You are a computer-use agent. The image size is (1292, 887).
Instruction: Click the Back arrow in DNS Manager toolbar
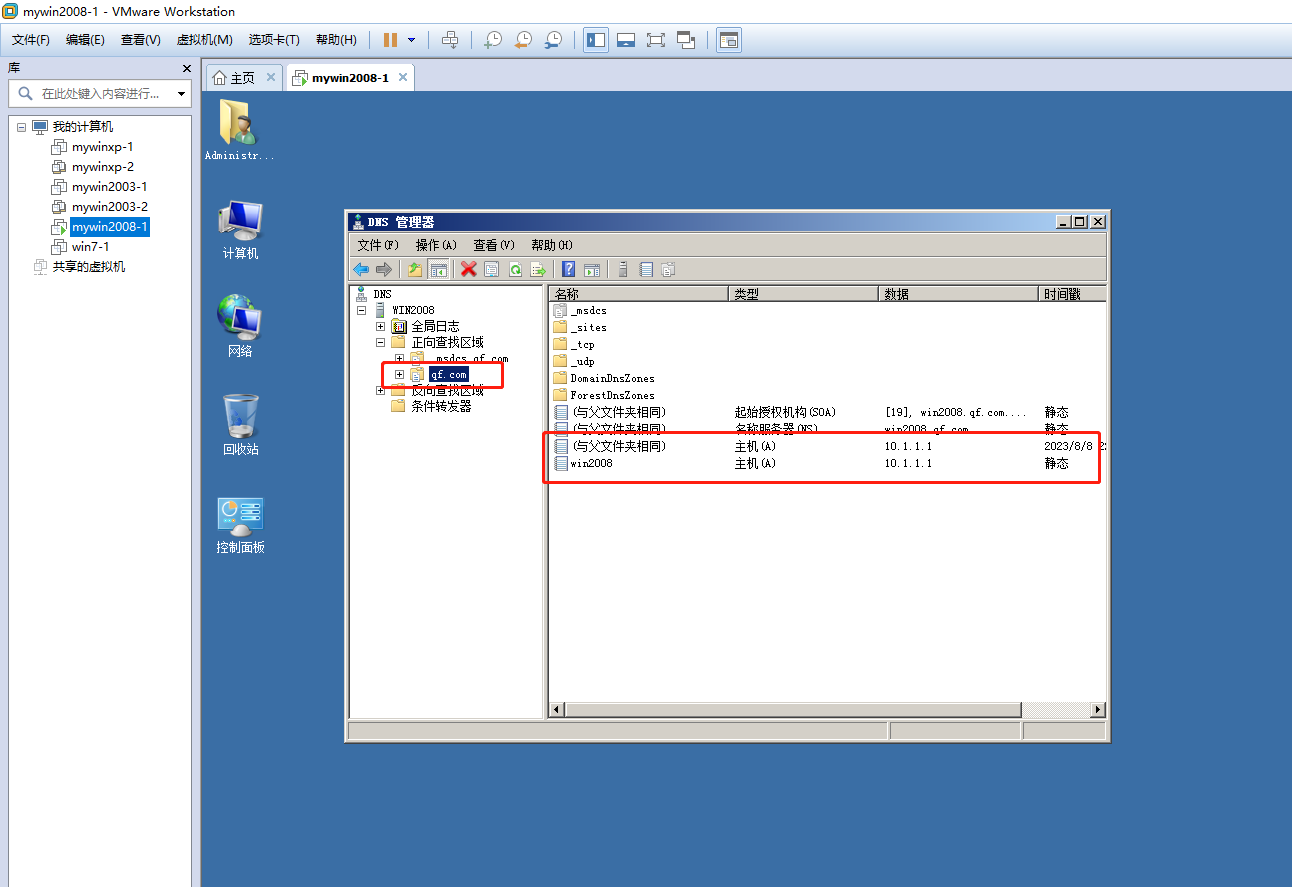click(361, 269)
